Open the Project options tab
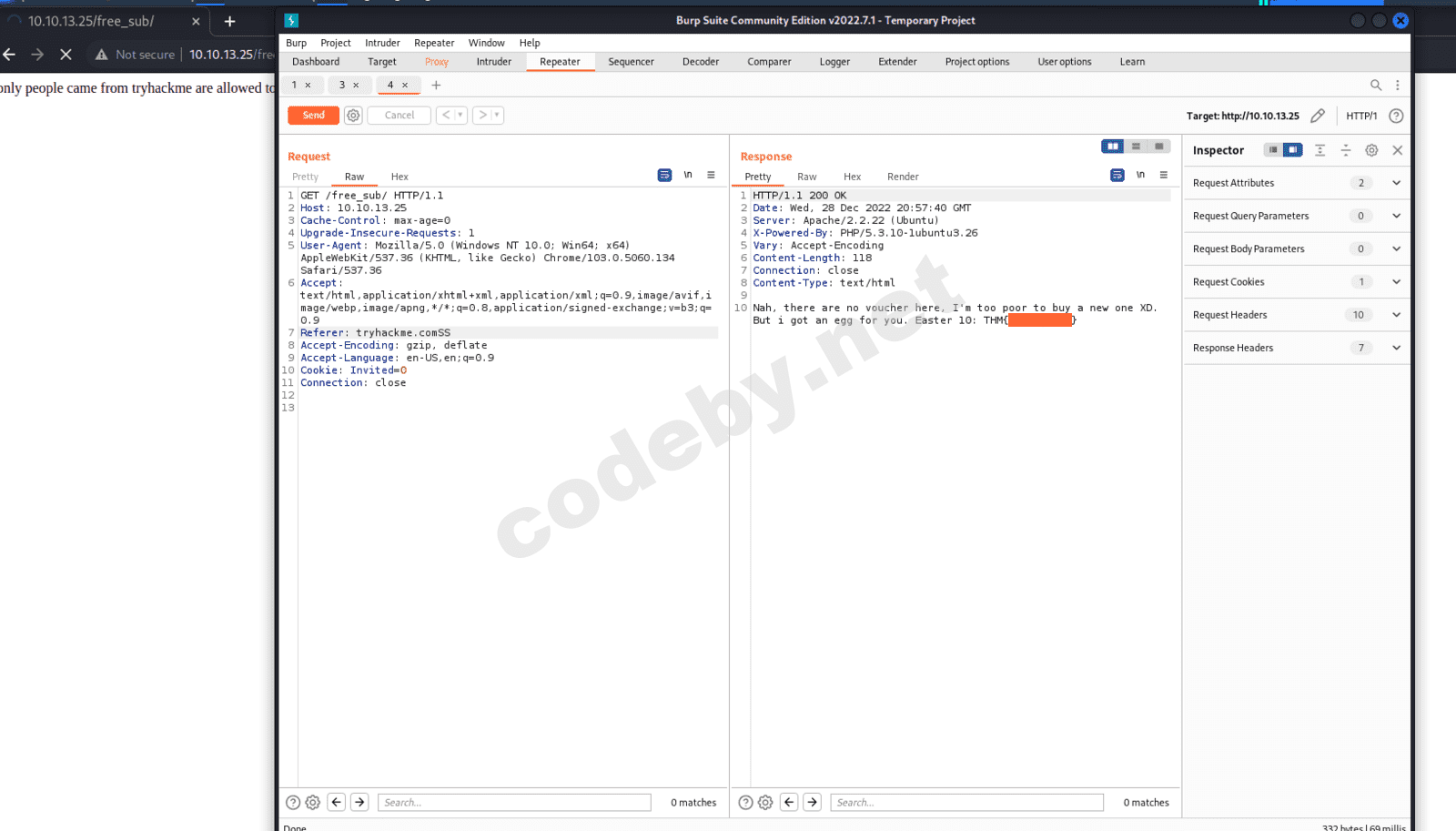 [977, 62]
